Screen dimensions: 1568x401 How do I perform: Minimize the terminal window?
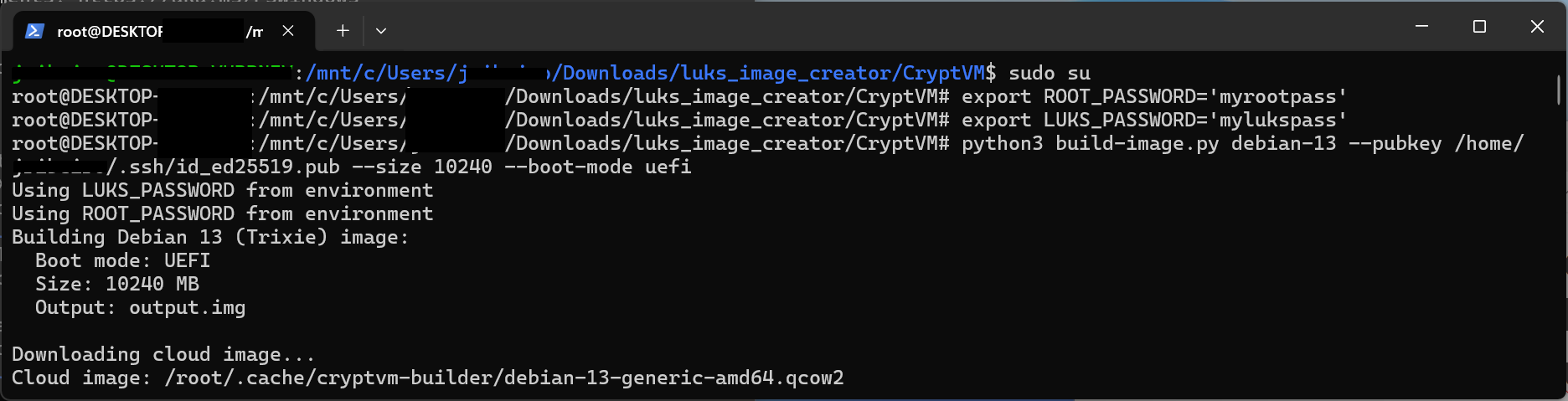pyautogui.click(x=1421, y=27)
